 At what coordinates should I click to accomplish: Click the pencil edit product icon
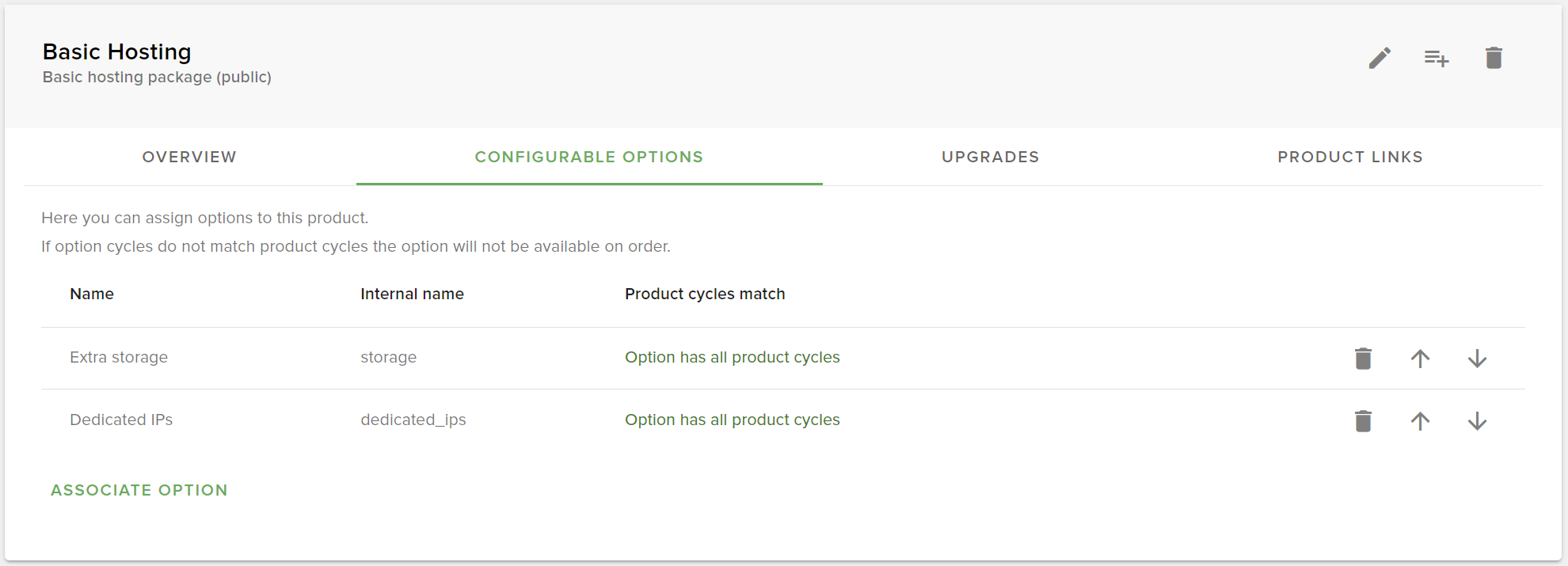1380,58
